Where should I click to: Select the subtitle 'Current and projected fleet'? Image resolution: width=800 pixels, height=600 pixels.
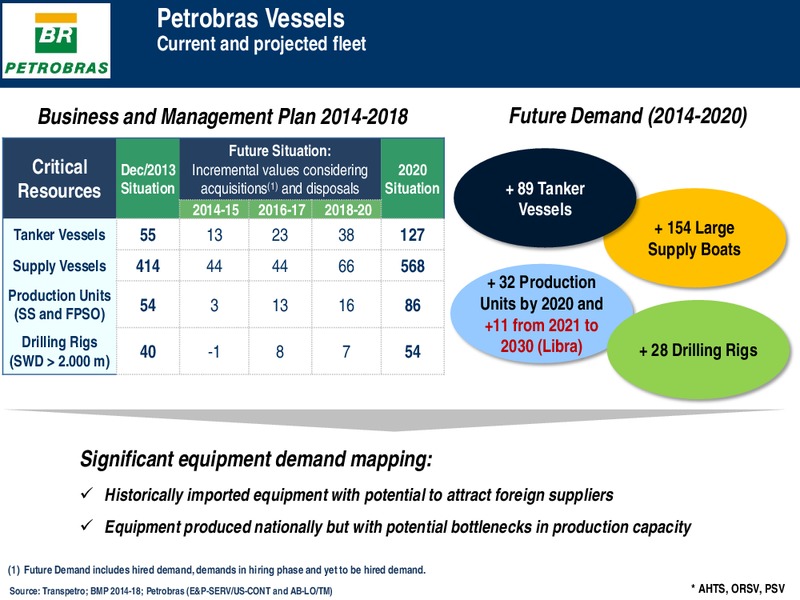261,44
